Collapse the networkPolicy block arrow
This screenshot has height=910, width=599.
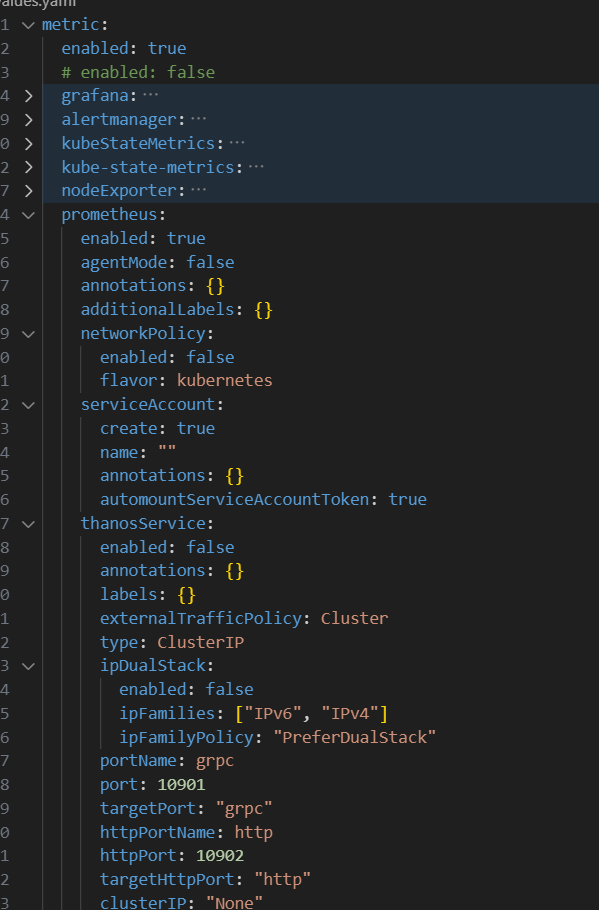[28, 334]
